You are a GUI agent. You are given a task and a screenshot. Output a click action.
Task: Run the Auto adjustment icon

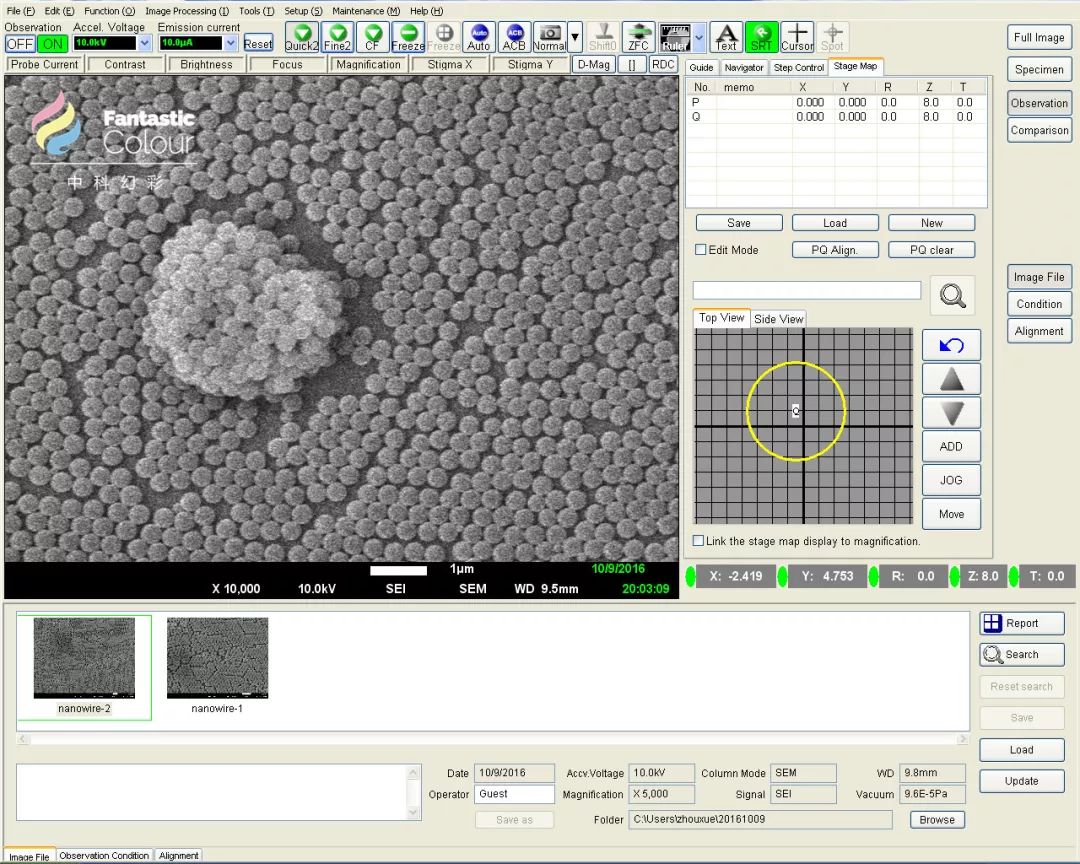(479, 38)
